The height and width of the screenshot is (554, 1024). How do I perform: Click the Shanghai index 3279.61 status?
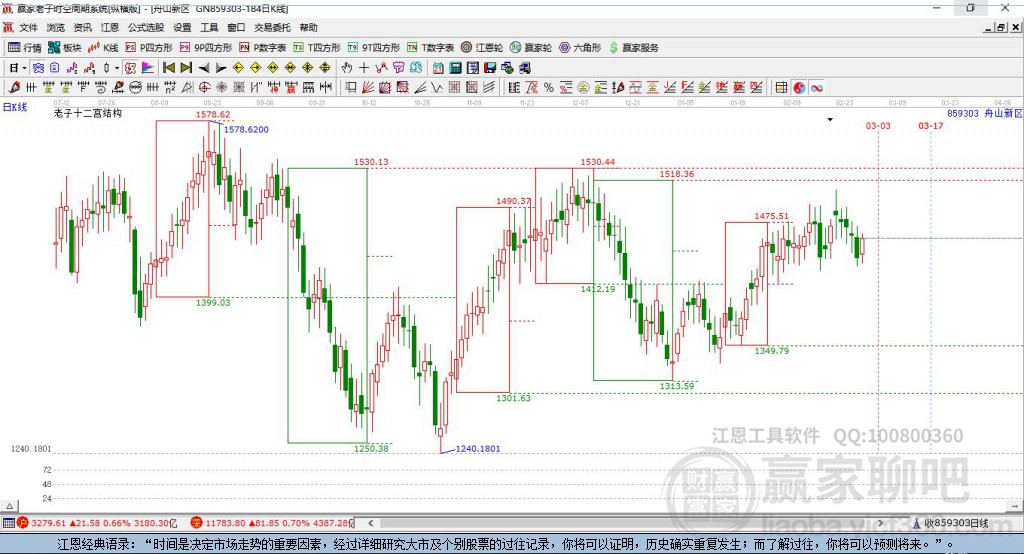point(97,523)
